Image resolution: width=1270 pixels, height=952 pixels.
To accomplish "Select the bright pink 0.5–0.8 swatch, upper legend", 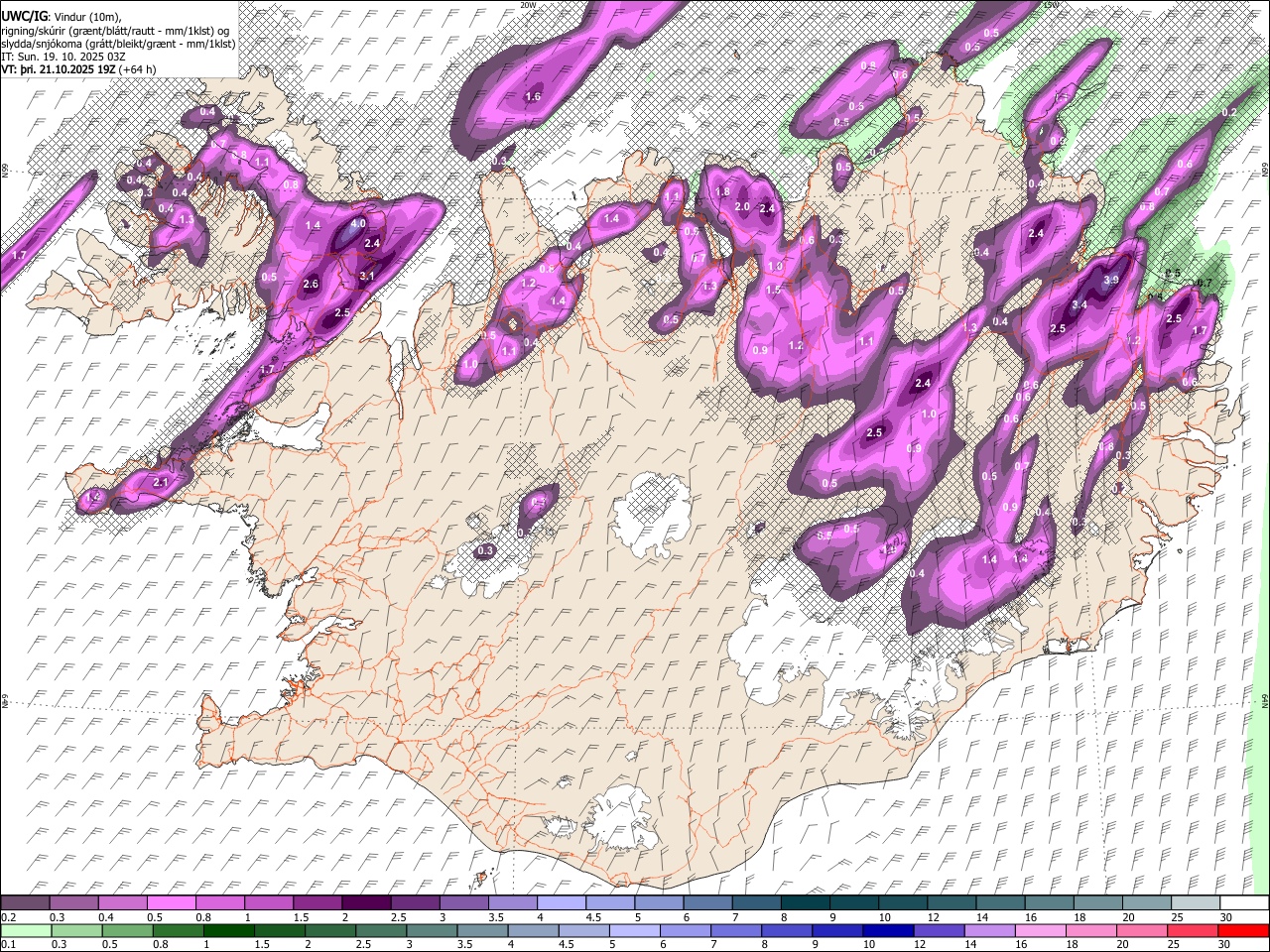I will point(172,903).
